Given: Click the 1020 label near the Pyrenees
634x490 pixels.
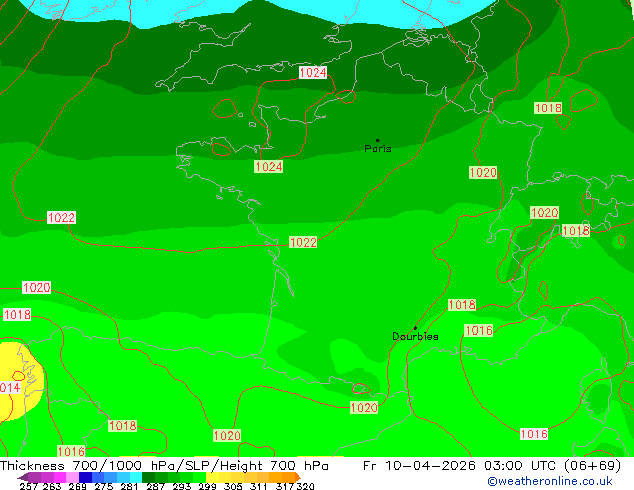Looking at the screenshot, I should (364, 408).
